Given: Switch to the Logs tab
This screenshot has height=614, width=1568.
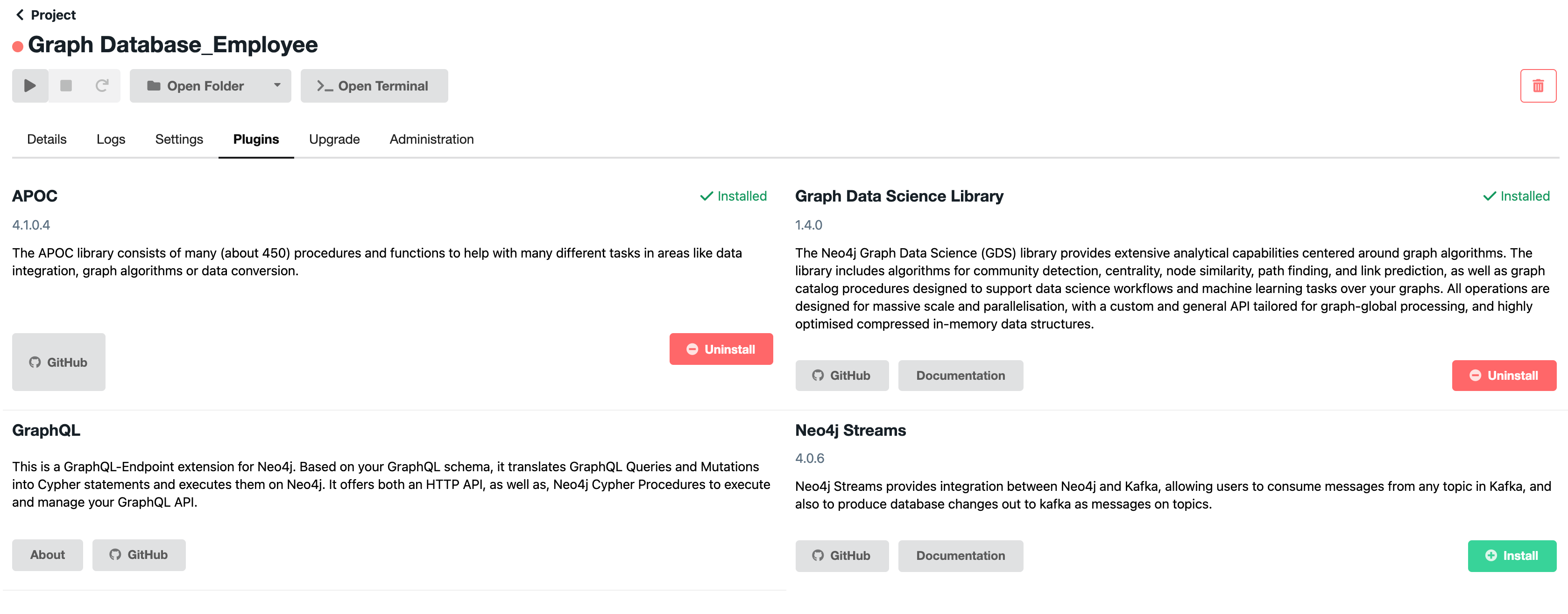Looking at the screenshot, I should (x=111, y=139).
